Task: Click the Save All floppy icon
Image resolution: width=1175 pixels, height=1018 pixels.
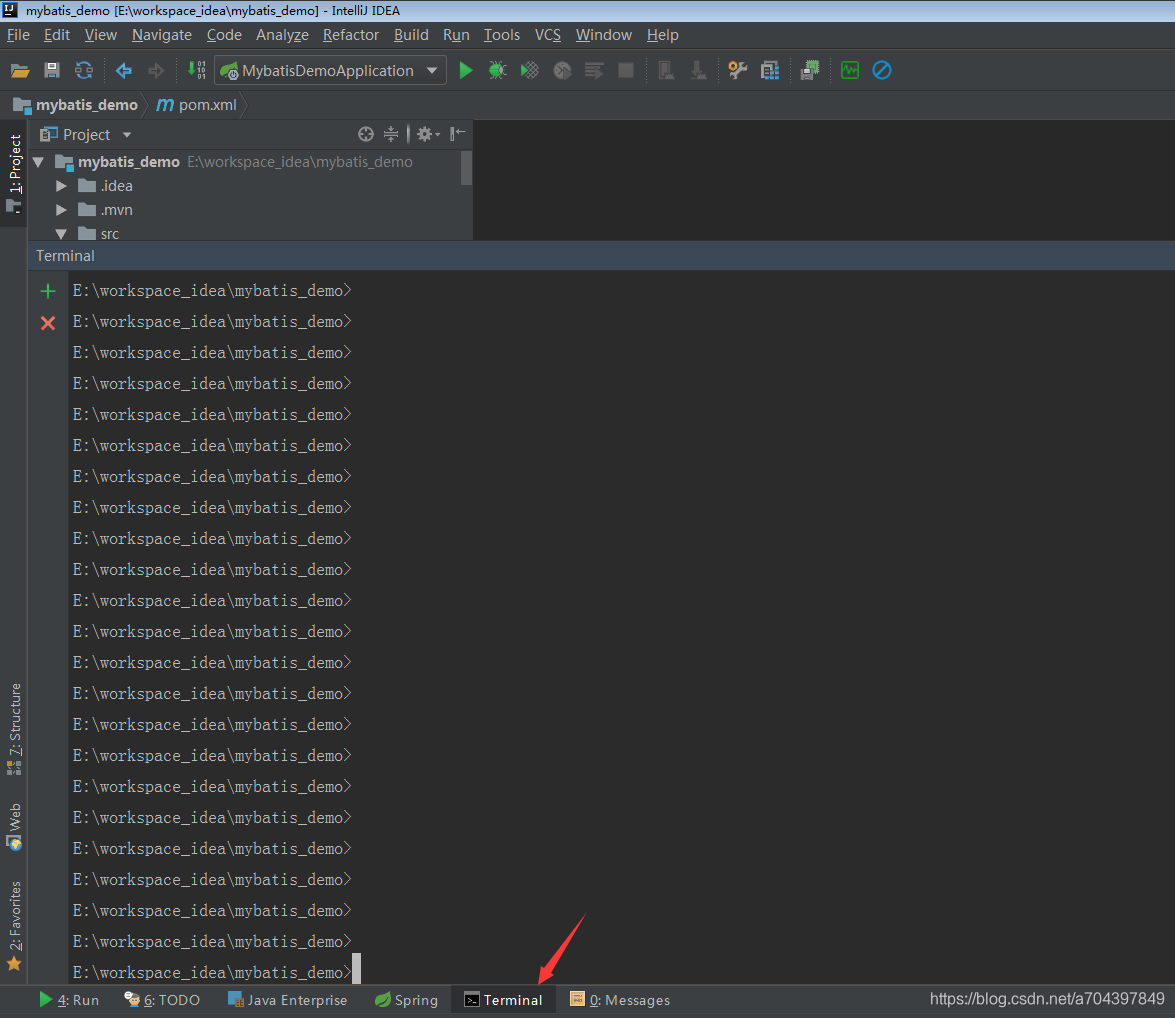Action: pyautogui.click(x=52, y=70)
